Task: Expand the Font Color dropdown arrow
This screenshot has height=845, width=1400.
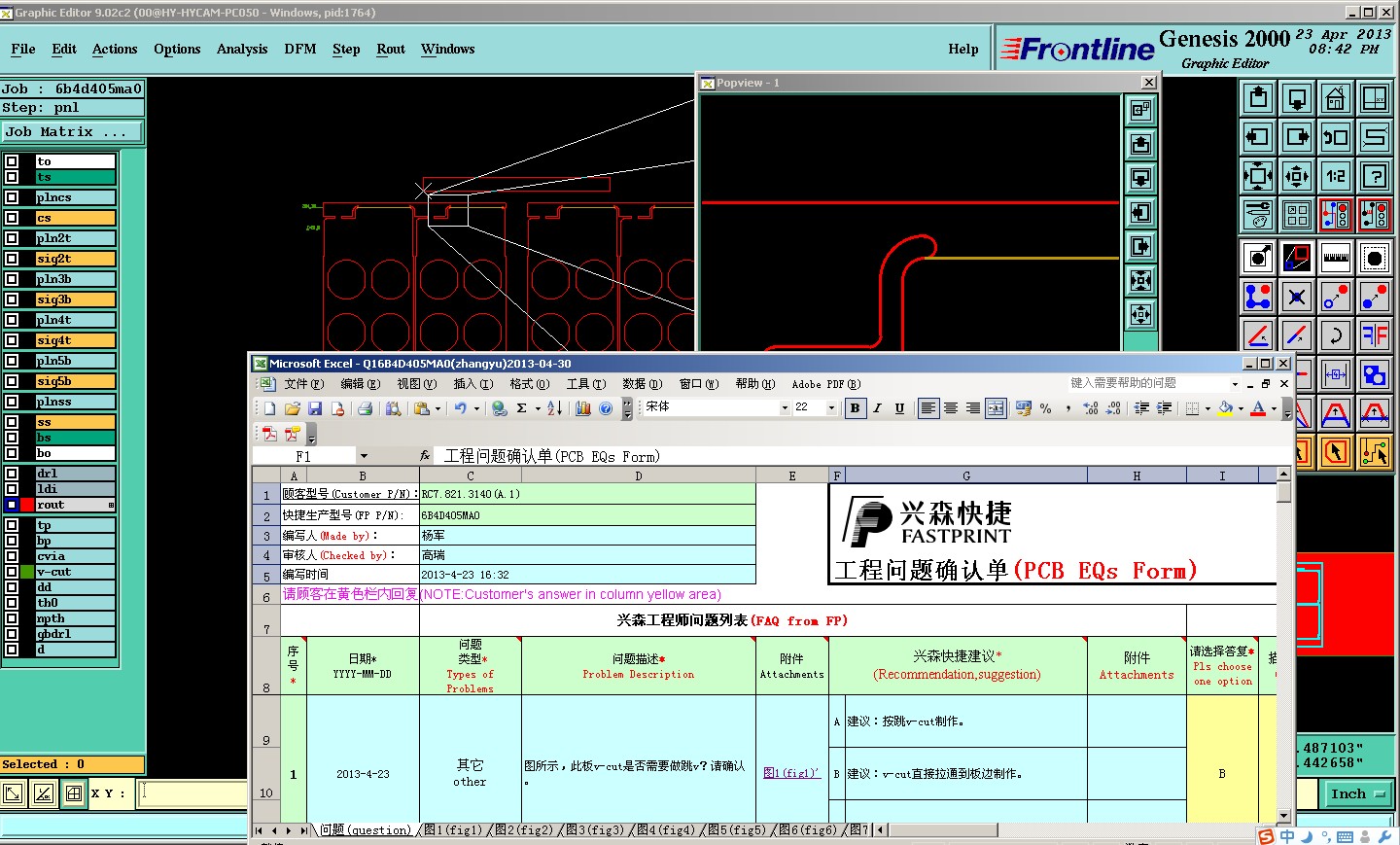Action: 1274,408
